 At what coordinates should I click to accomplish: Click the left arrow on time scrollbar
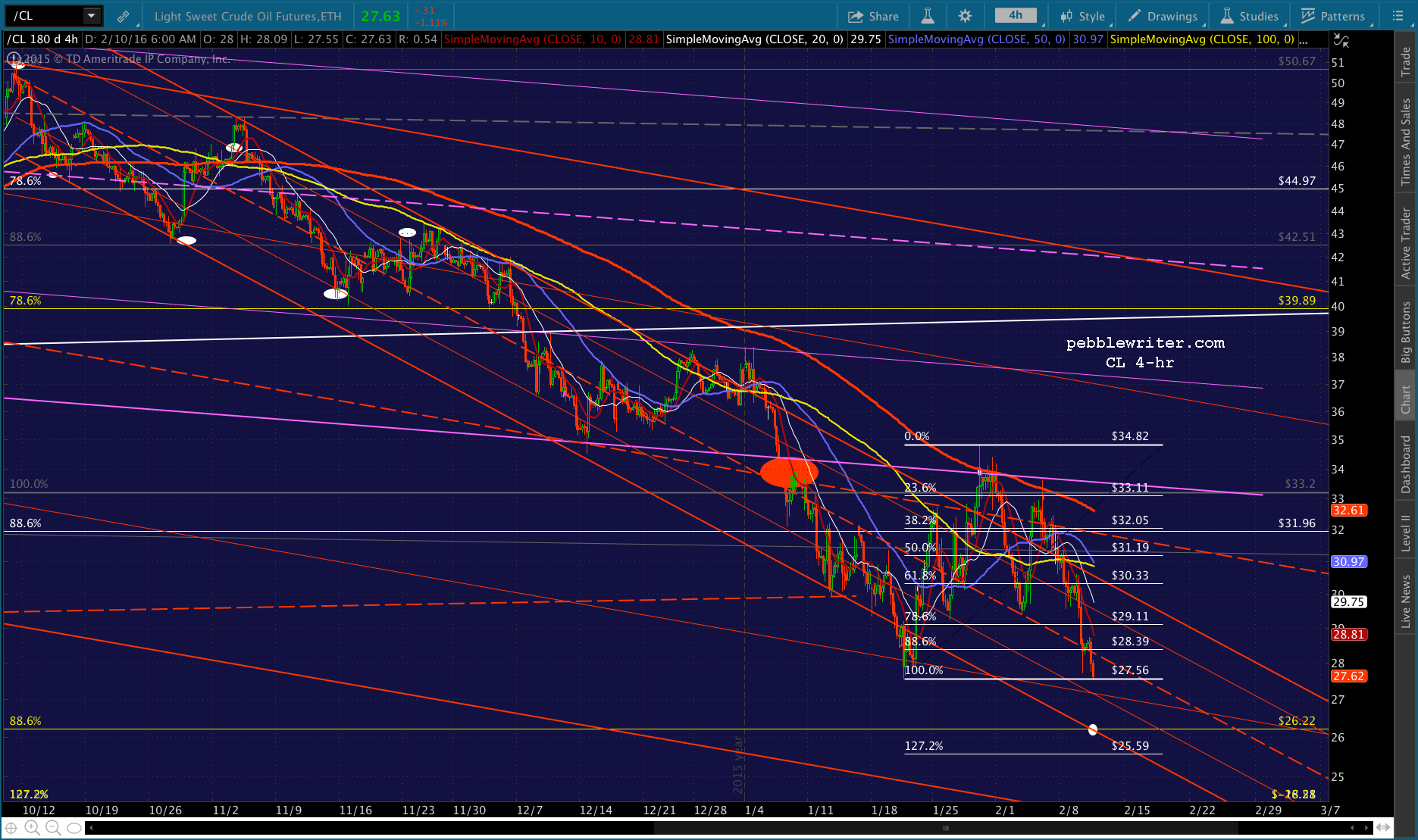click(91, 828)
